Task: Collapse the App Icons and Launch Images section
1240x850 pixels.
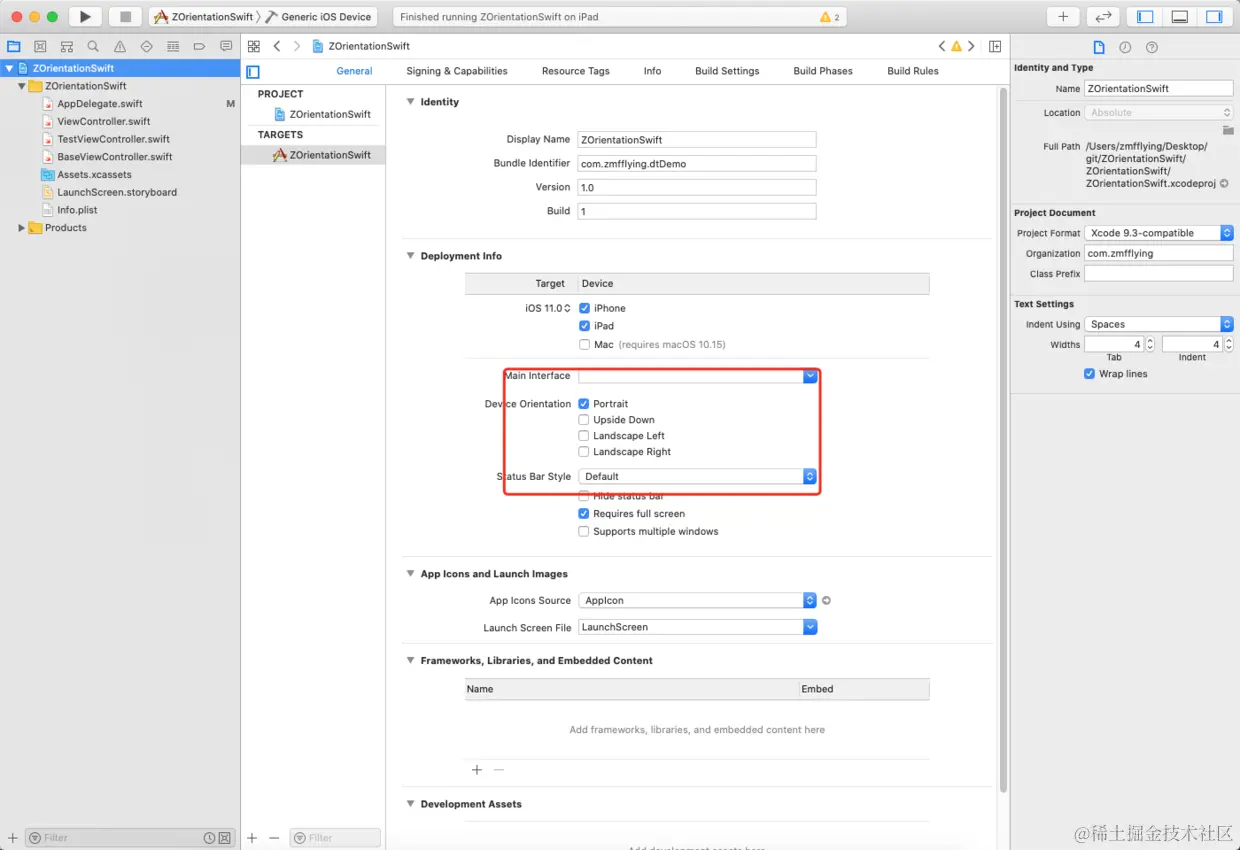Action: coord(410,574)
